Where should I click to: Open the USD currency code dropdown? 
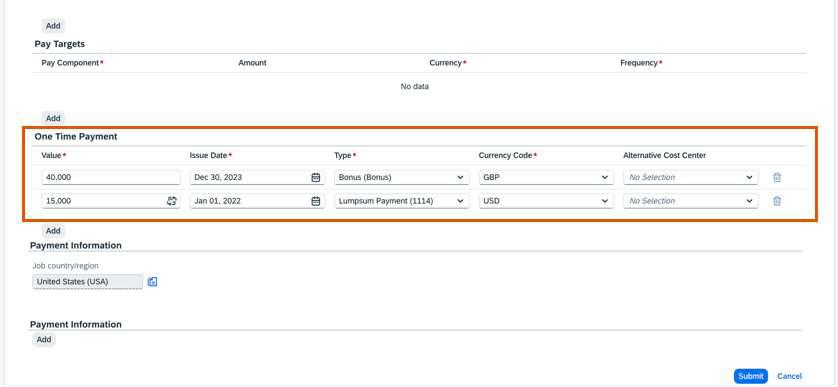[x=546, y=201]
